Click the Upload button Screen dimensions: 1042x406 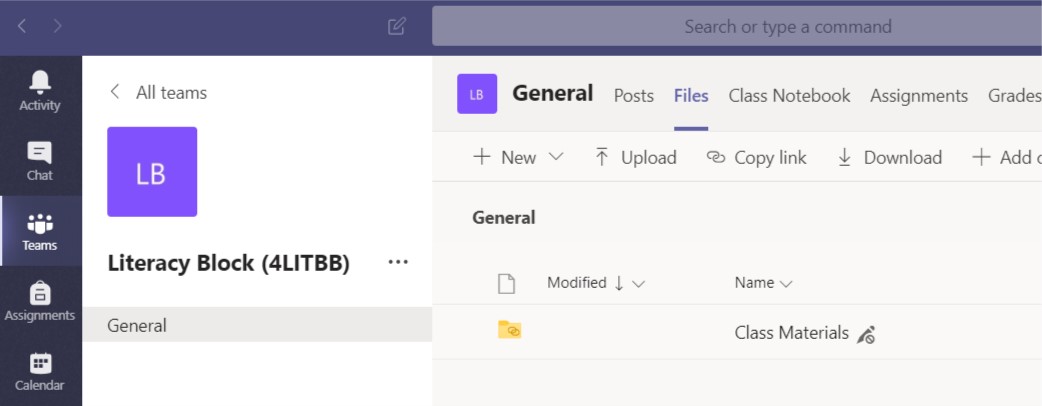pyautogui.click(x=635, y=157)
